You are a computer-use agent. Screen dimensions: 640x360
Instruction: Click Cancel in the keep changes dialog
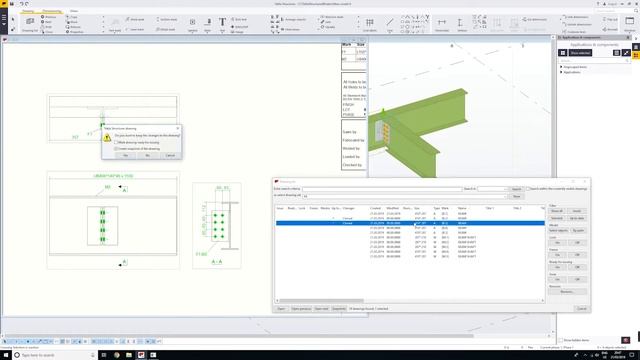point(170,156)
